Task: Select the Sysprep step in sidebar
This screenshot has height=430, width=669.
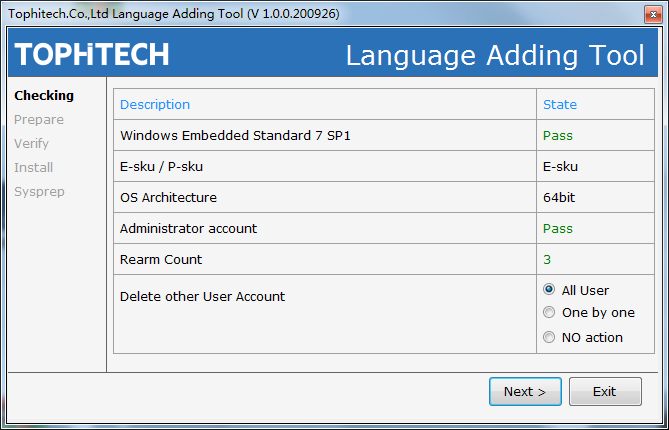Action: click(39, 192)
